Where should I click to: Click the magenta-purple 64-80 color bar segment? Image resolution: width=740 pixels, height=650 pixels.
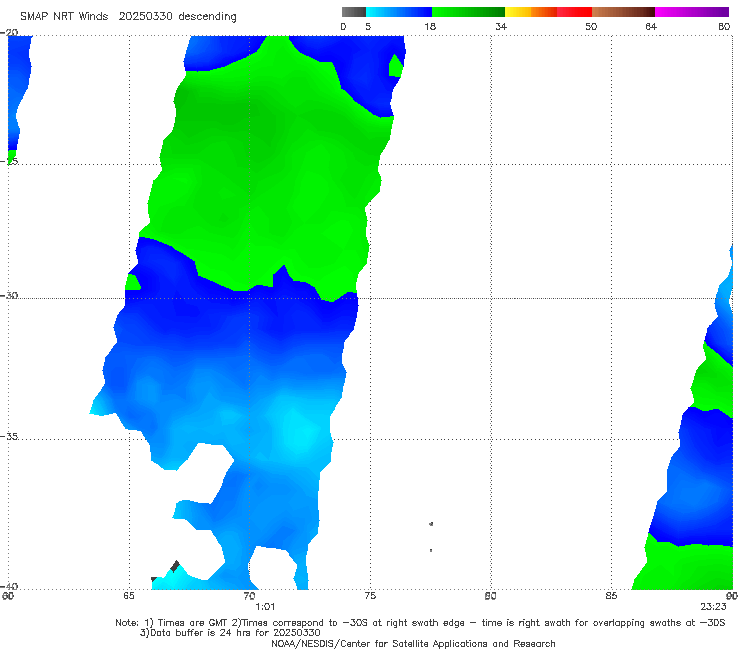[692, 12]
